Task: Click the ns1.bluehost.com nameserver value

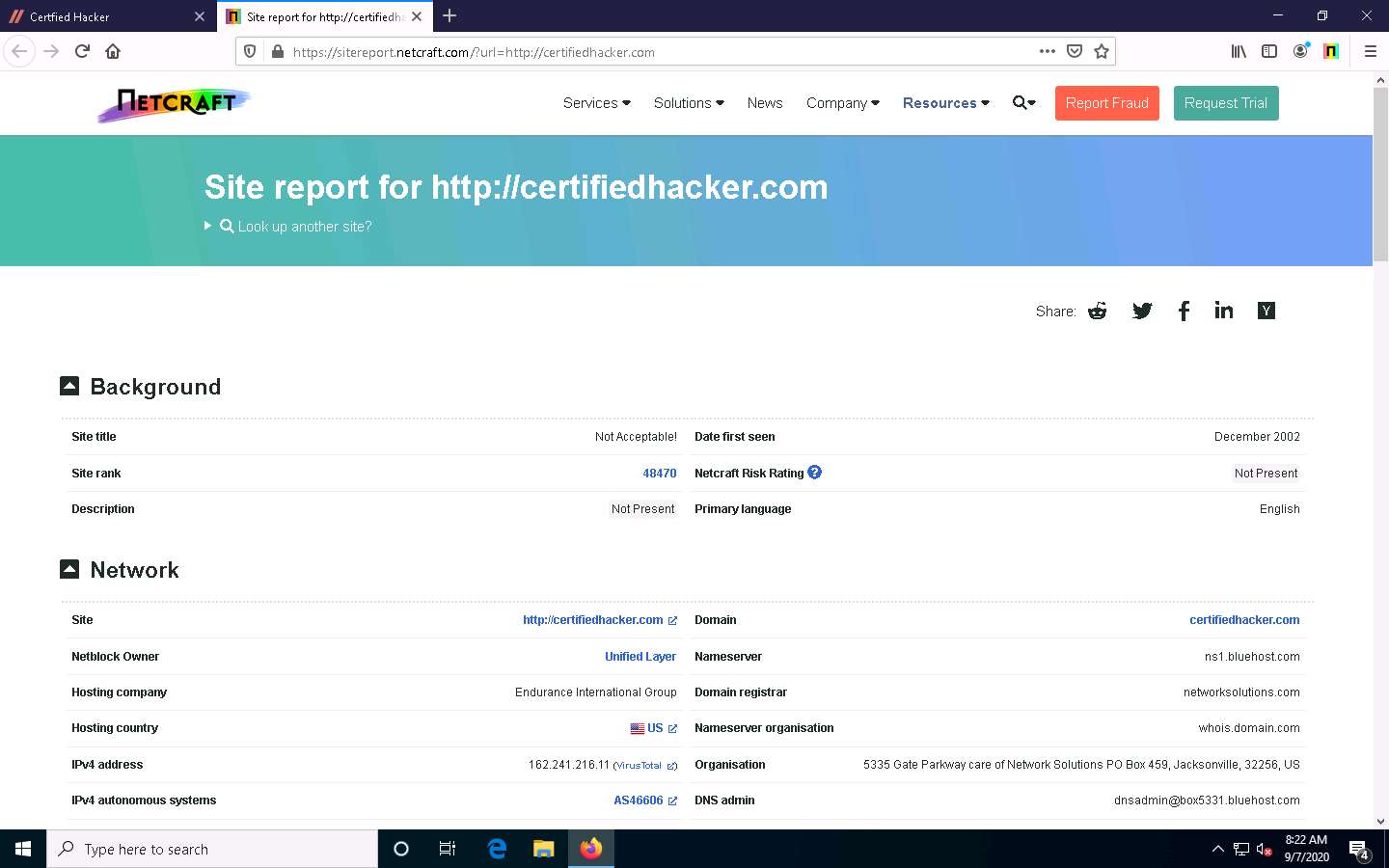Action: (x=1252, y=657)
